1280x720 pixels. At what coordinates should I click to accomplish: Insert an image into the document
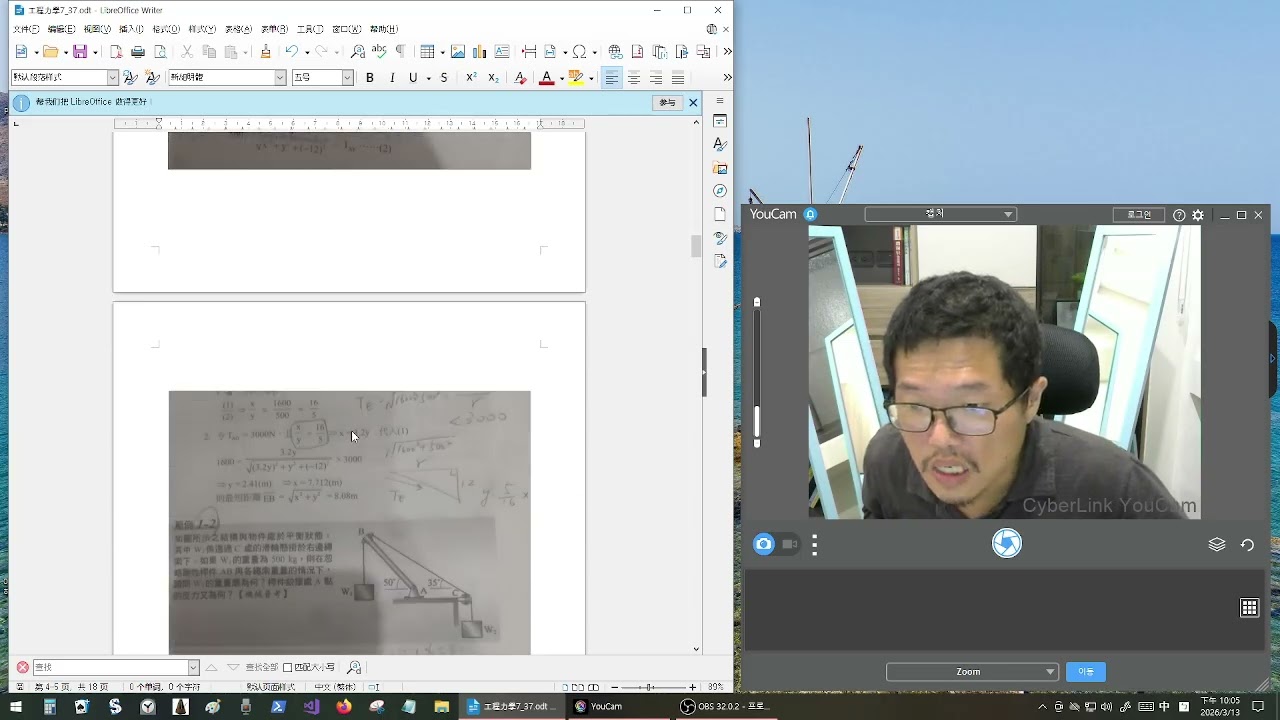pos(458,52)
